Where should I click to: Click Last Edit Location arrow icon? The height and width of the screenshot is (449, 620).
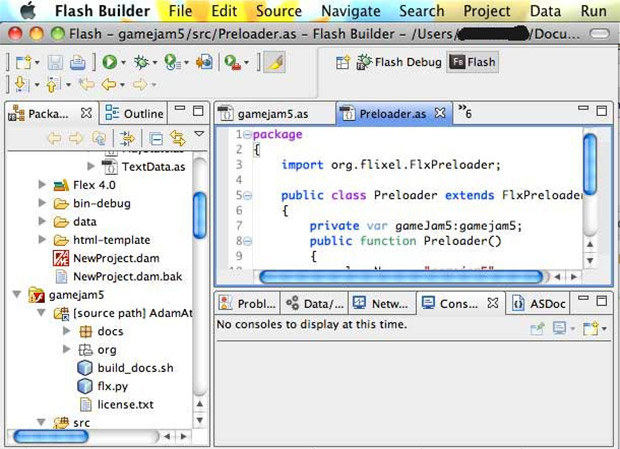[x=87, y=84]
